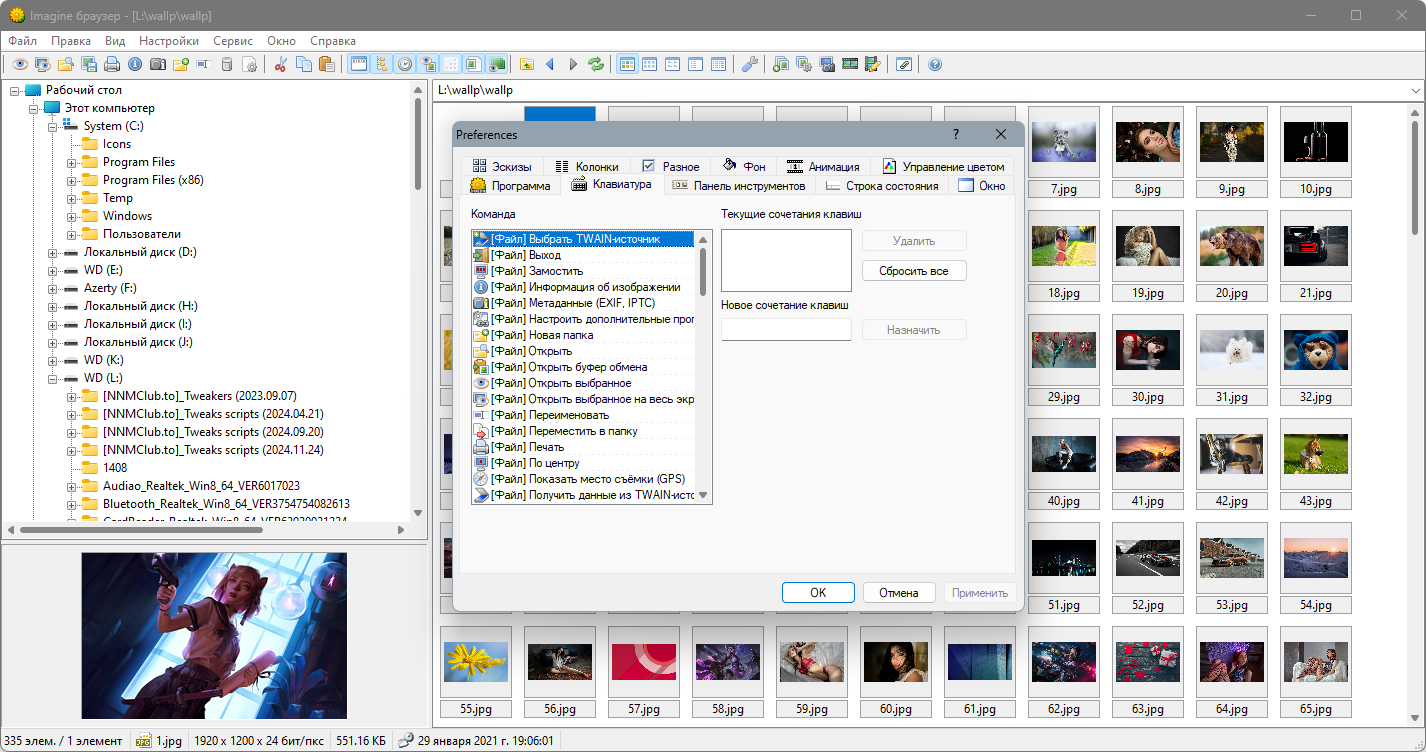Screen dimensions: 1426x752
Task: Go up one folder with toolbar icon
Action: coord(527,64)
